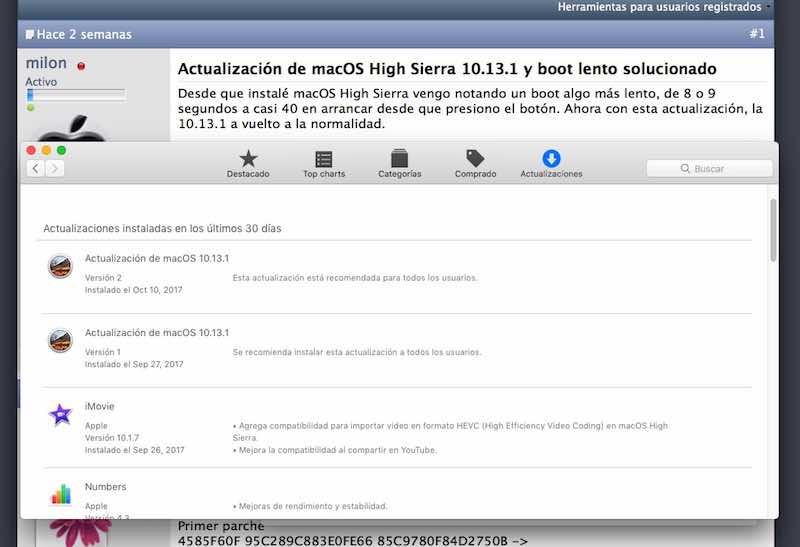The image size is (800, 547).
Task: Select 'Versión 10.1.7' text under iMovie
Action: tap(112, 438)
